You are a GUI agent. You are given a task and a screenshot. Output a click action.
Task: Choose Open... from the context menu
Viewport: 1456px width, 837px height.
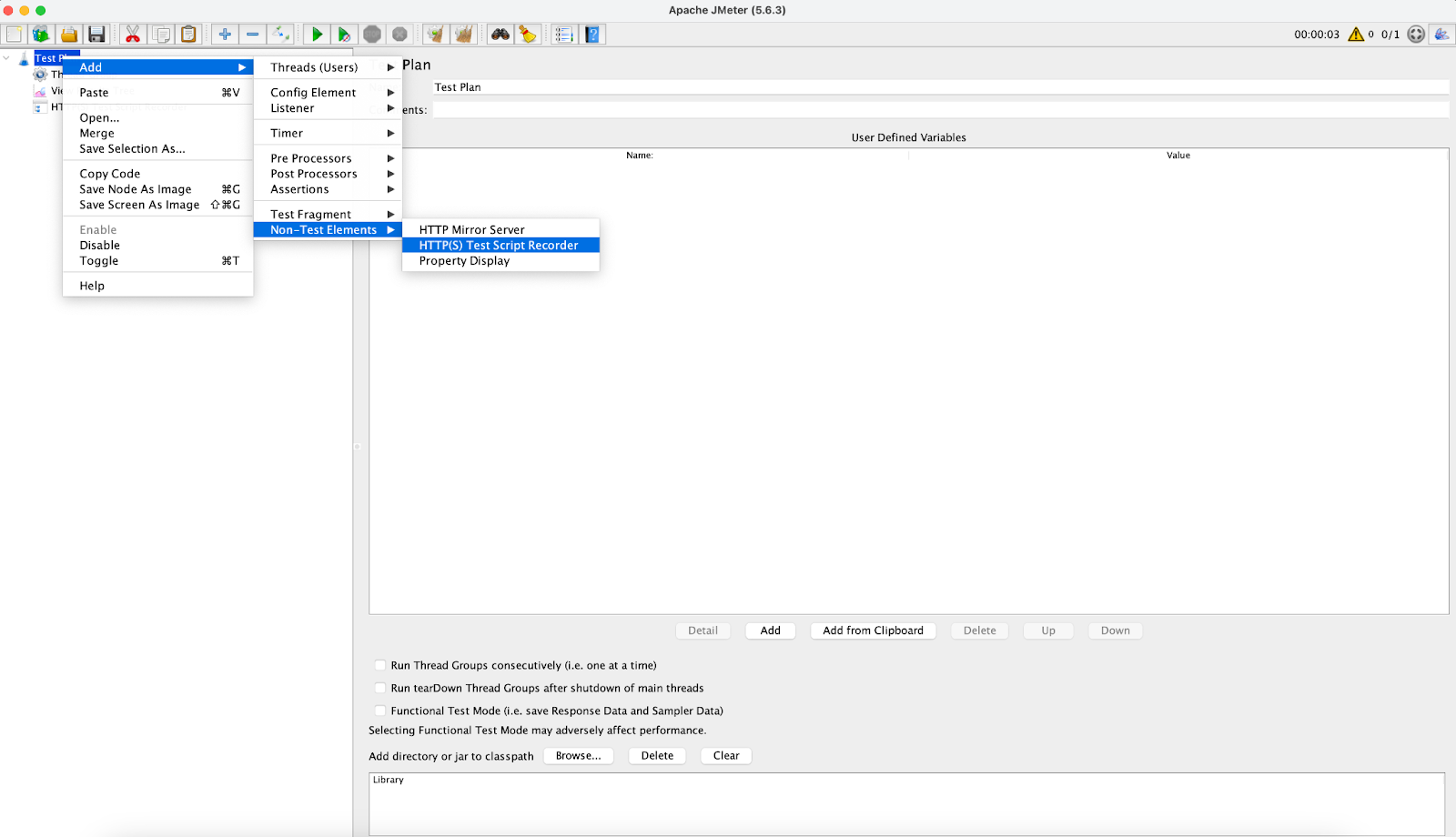click(x=157, y=118)
